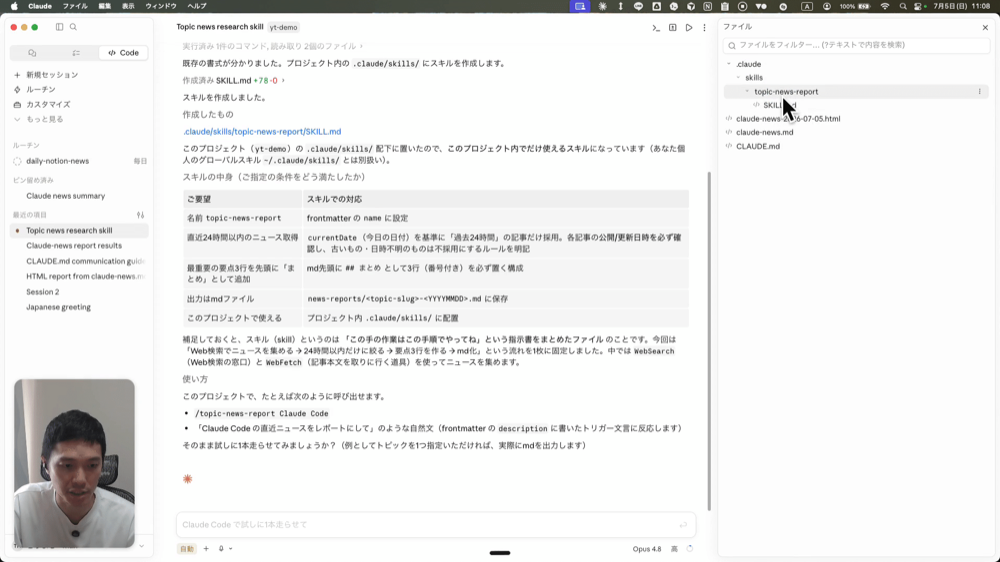1000x562 pixels.
Task: Toggle the sidebar panel icon
Action: [x=59, y=27]
